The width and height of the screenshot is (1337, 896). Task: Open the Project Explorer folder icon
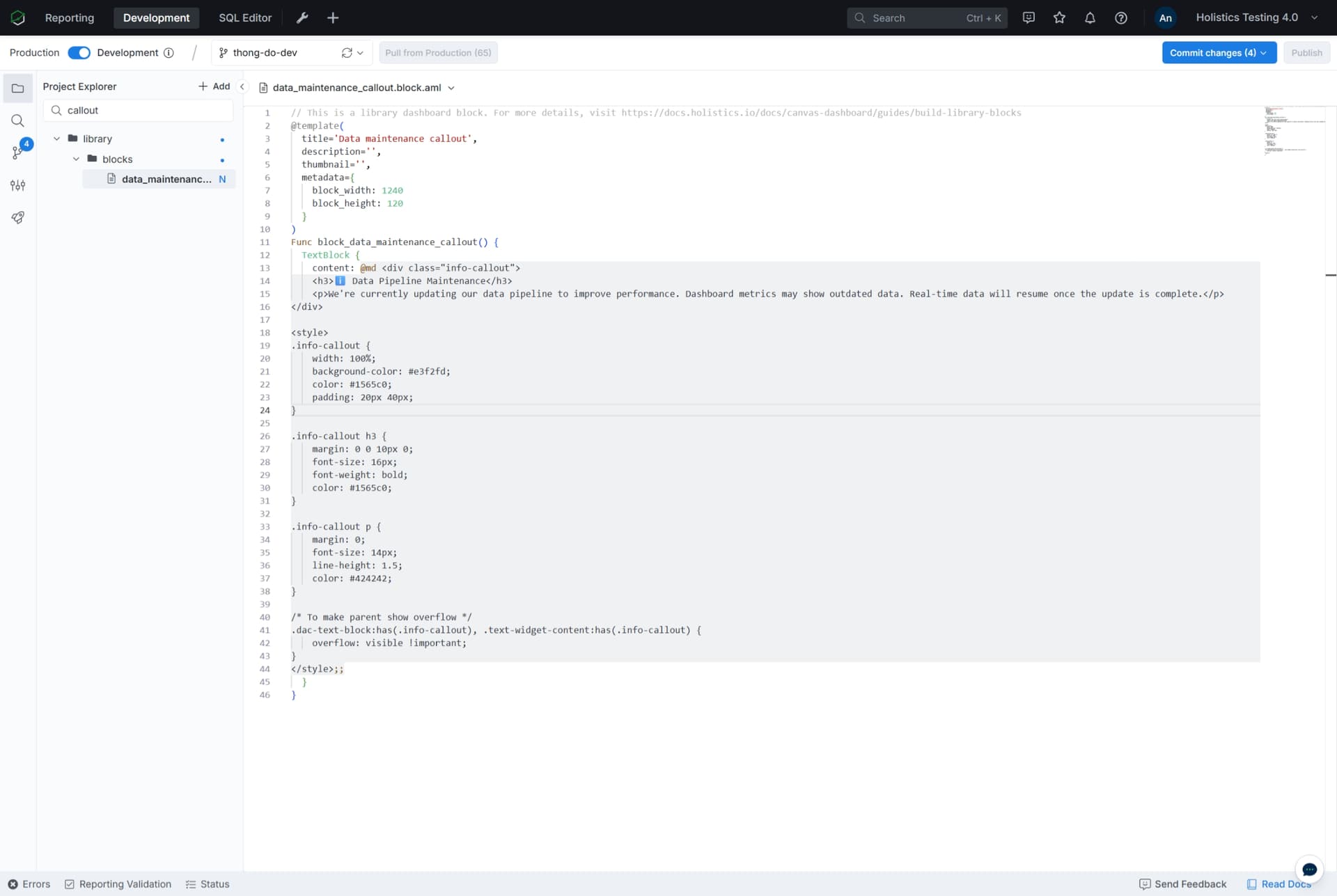coord(18,88)
